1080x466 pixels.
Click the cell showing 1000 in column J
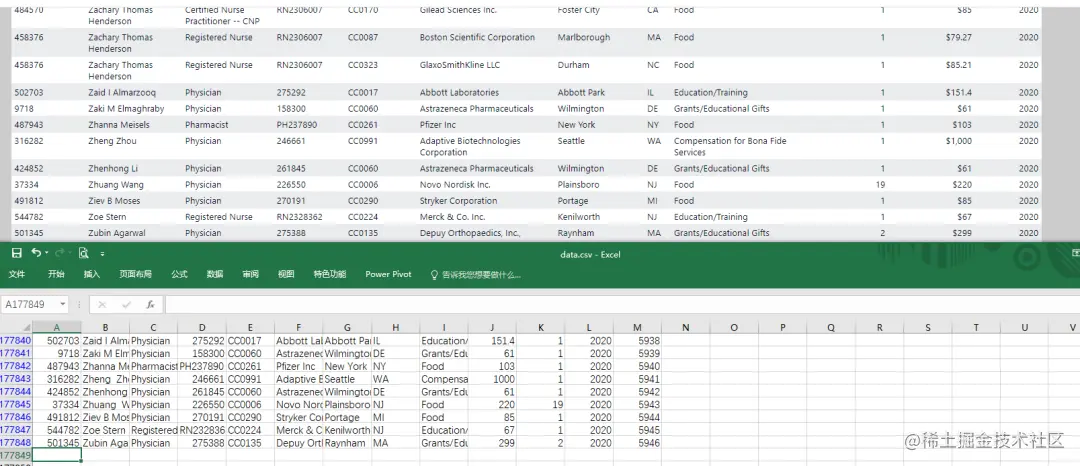pyautogui.click(x=492, y=379)
